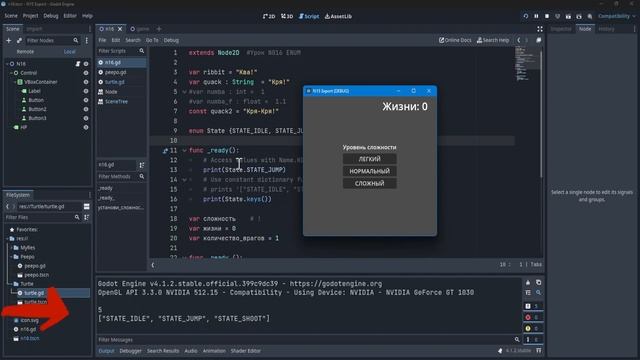Viewport: 640px width, 360px height.
Task: Open the Help menu
Action: click(x=87, y=16)
